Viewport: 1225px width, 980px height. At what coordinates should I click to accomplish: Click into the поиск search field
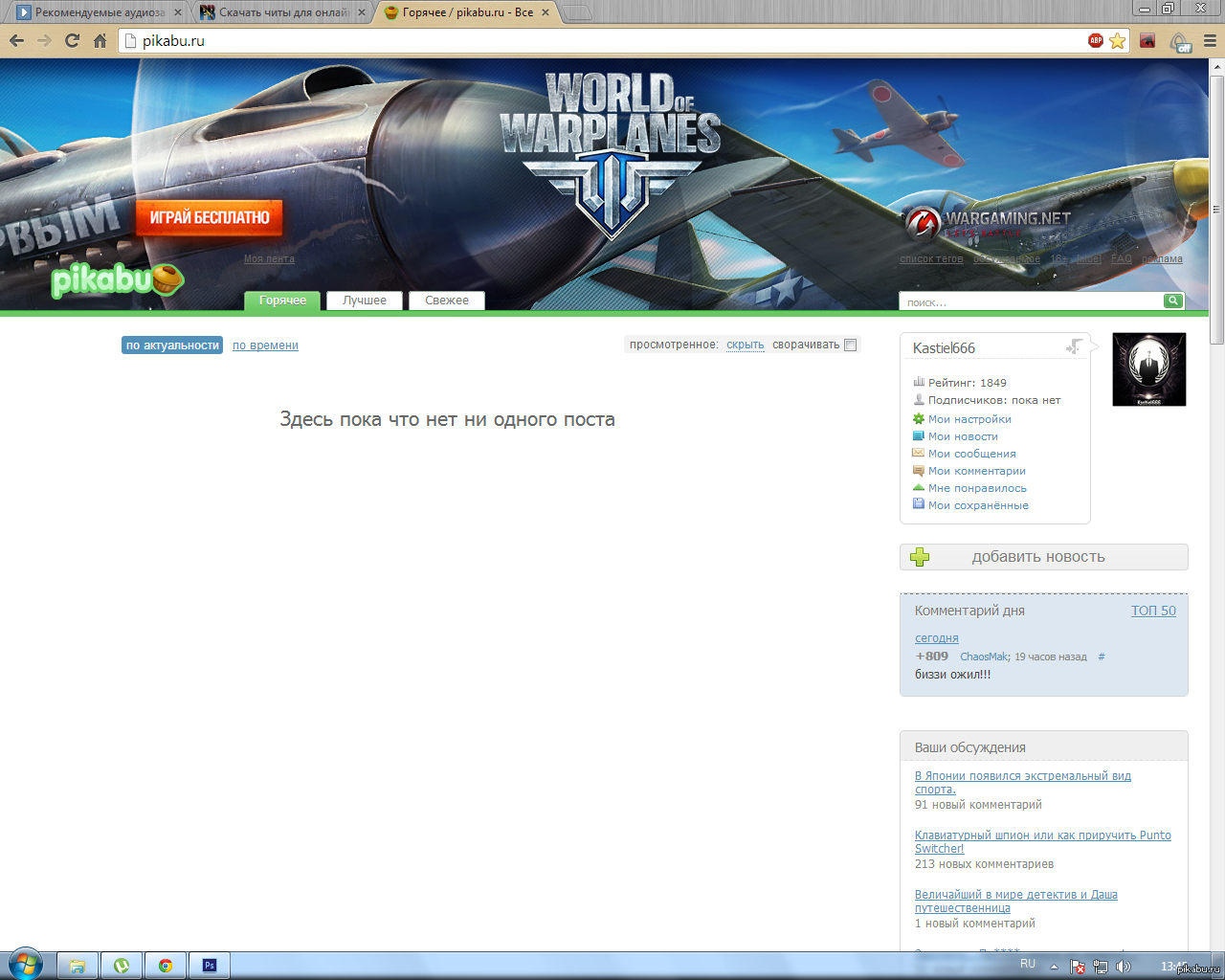[x=1031, y=301]
